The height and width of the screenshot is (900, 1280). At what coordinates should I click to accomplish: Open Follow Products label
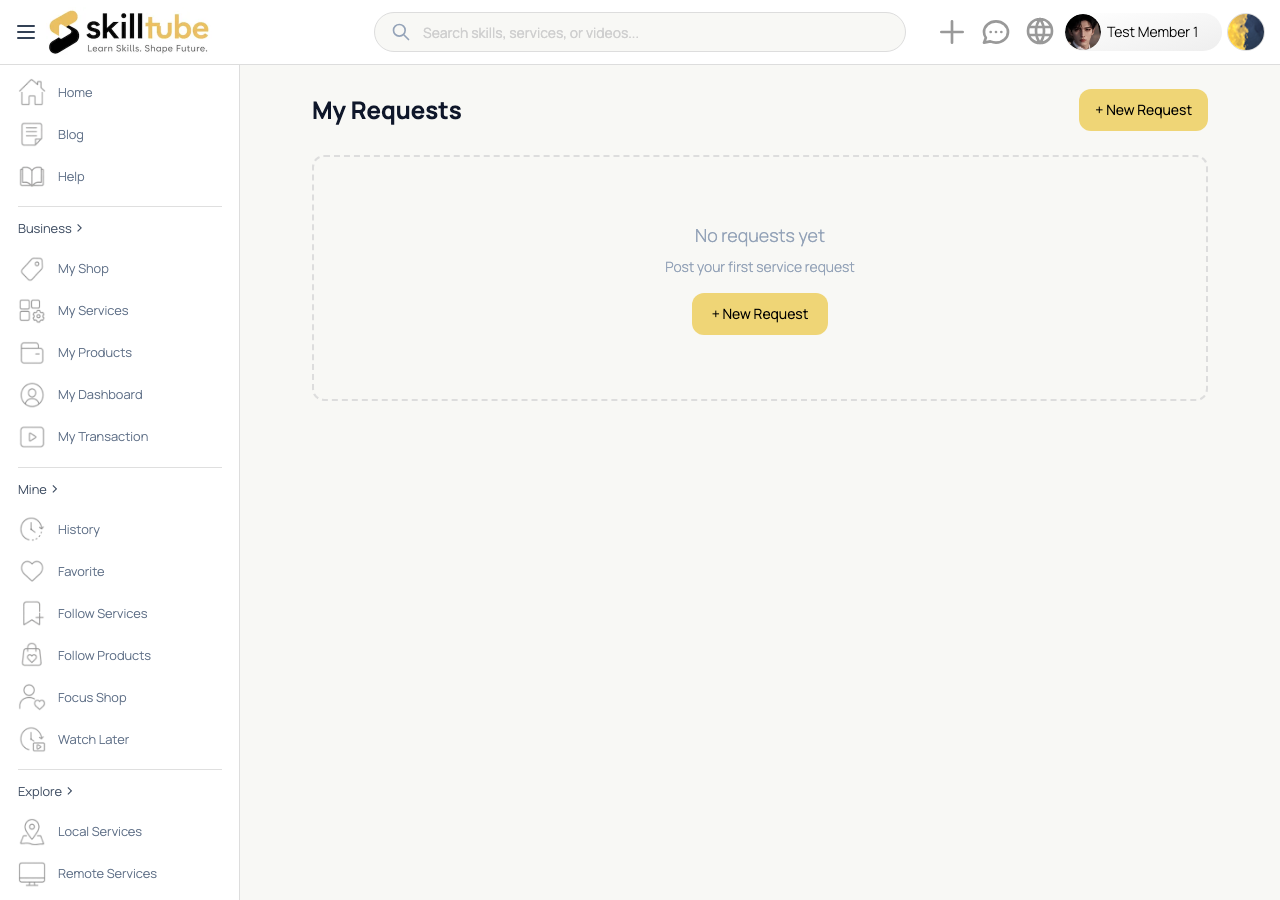(104, 655)
